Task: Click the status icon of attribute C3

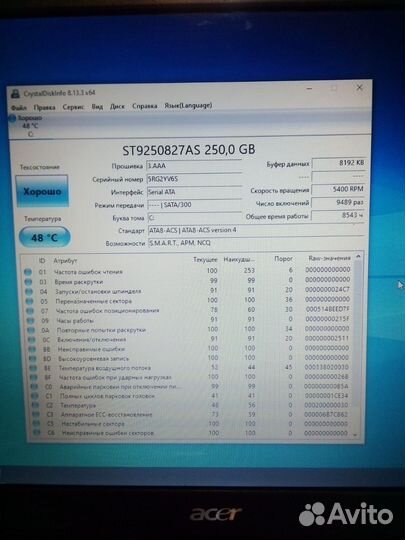Action: coord(35,415)
